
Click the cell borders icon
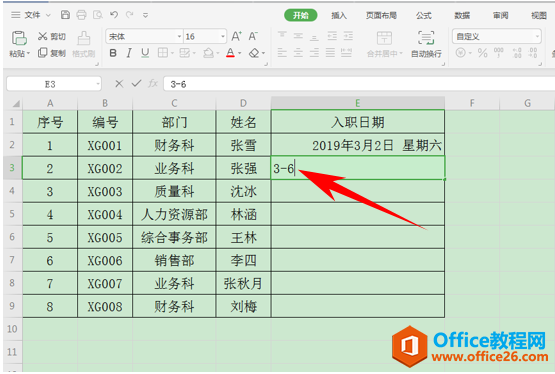(x=163, y=53)
